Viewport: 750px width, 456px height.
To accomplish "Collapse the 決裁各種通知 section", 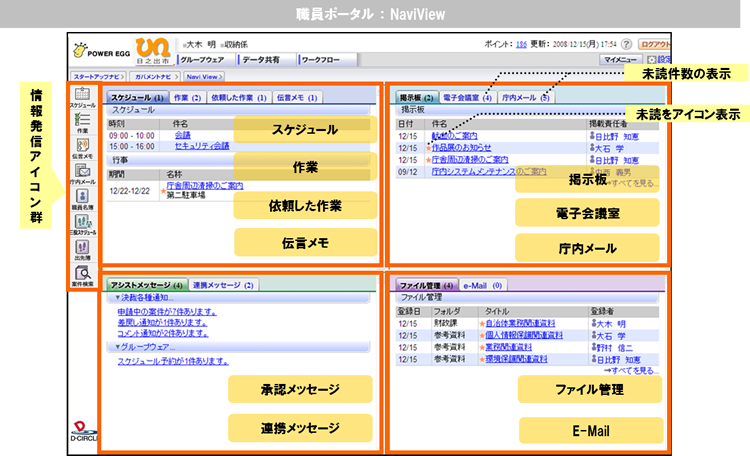I will [118, 298].
